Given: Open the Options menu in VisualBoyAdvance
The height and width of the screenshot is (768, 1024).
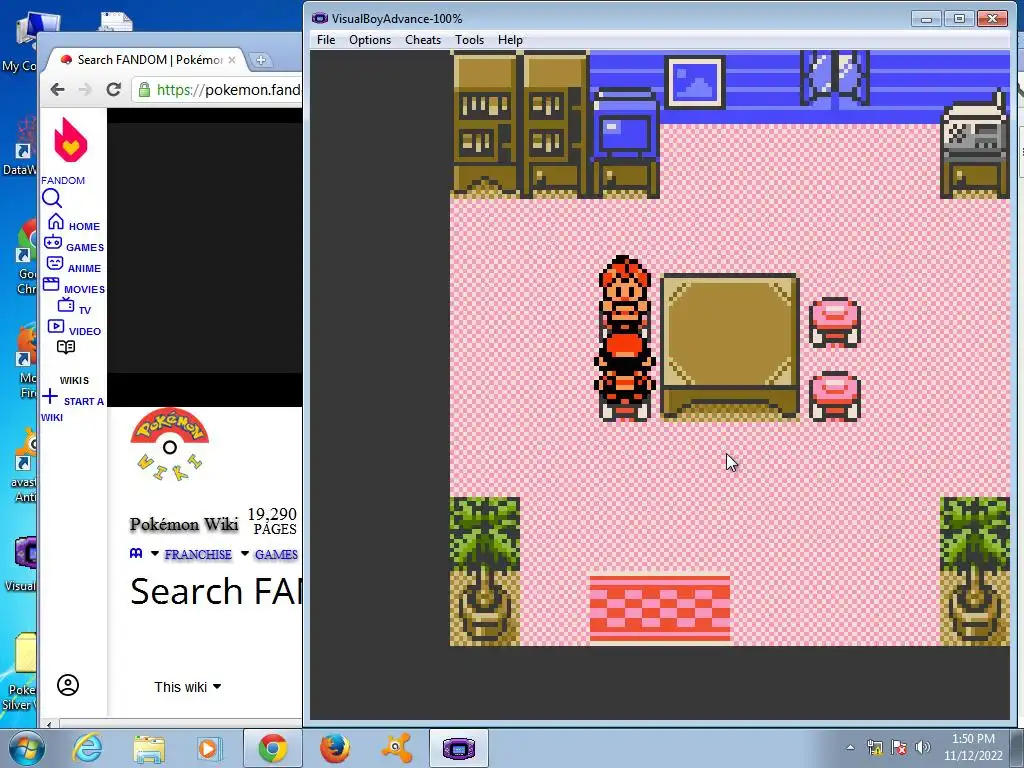Looking at the screenshot, I should [x=370, y=40].
